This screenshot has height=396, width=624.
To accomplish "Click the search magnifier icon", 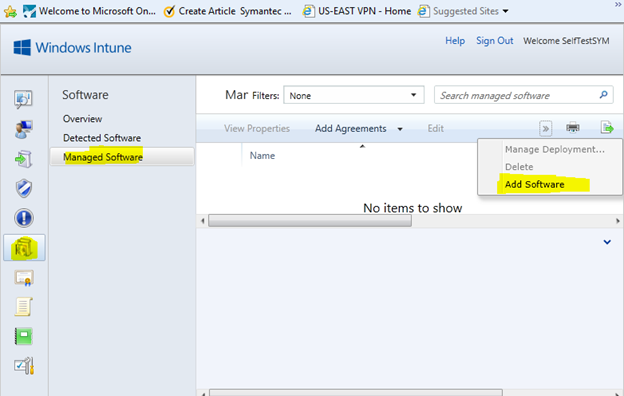I will (x=603, y=95).
